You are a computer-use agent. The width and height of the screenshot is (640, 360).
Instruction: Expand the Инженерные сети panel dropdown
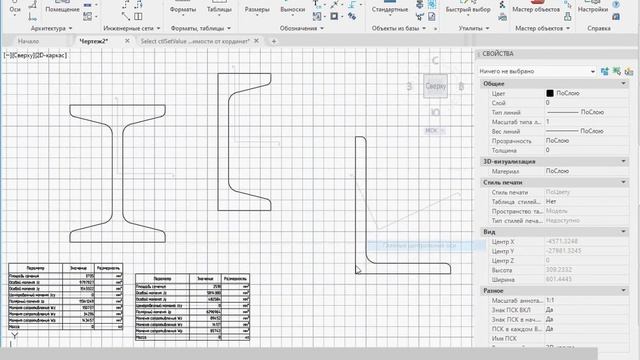(158, 28)
